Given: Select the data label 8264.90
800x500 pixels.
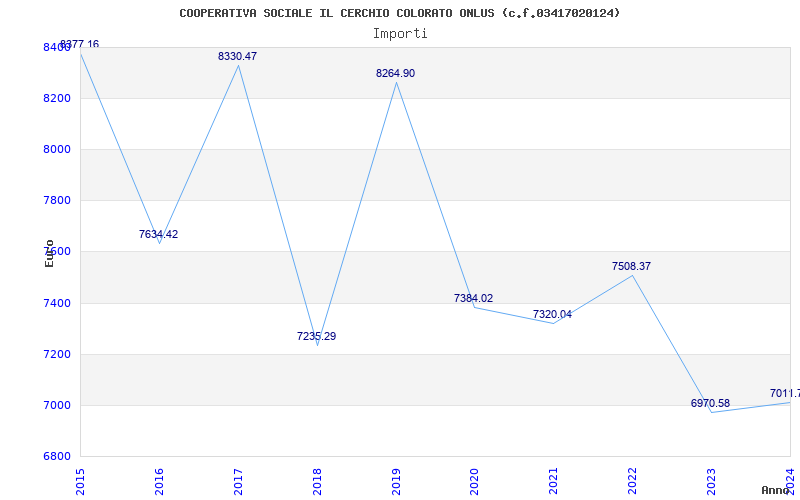Looking at the screenshot, I should [395, 73].
